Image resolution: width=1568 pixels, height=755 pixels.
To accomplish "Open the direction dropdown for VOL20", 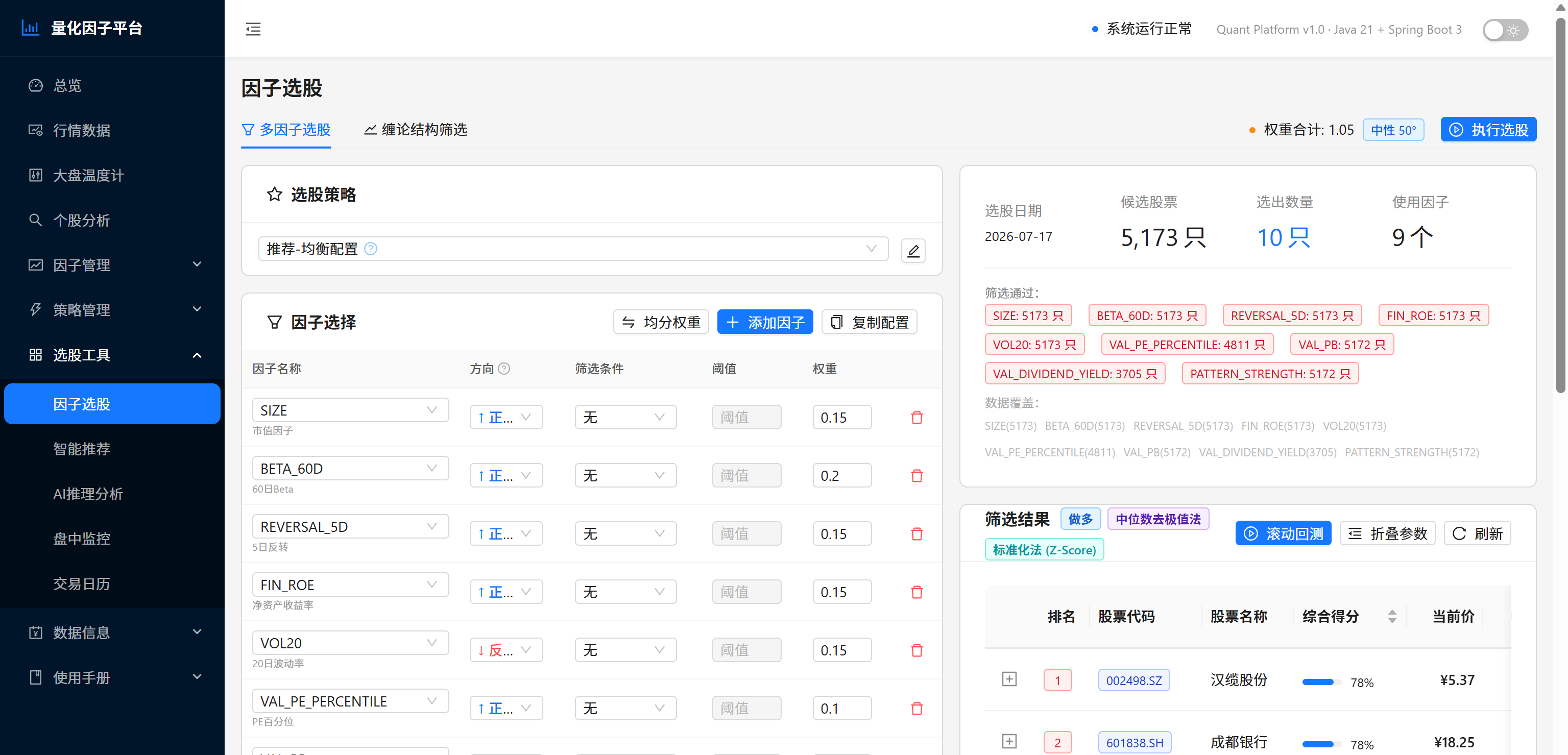I will coord(506,650).
